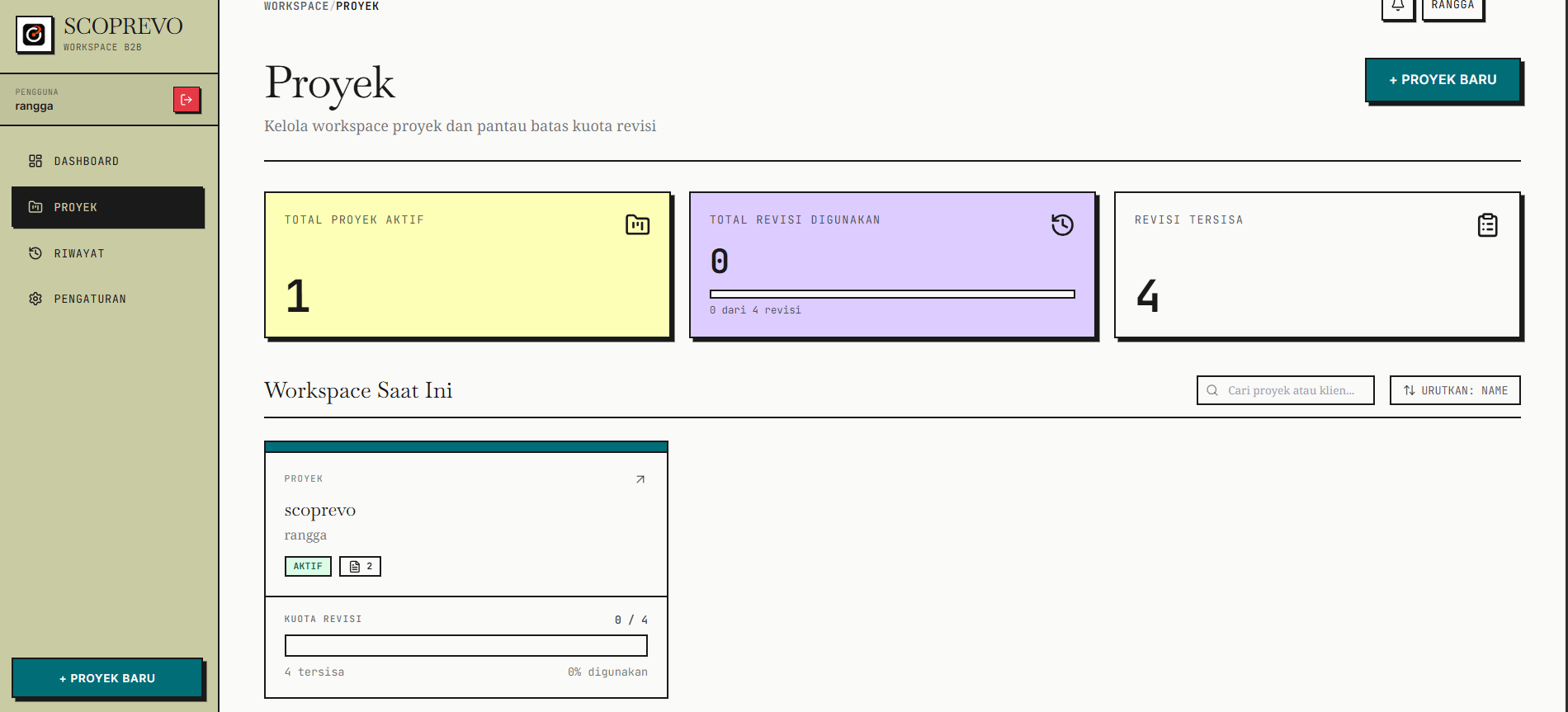Click the "0 / 4" quota value

click(x=631, y=620)
